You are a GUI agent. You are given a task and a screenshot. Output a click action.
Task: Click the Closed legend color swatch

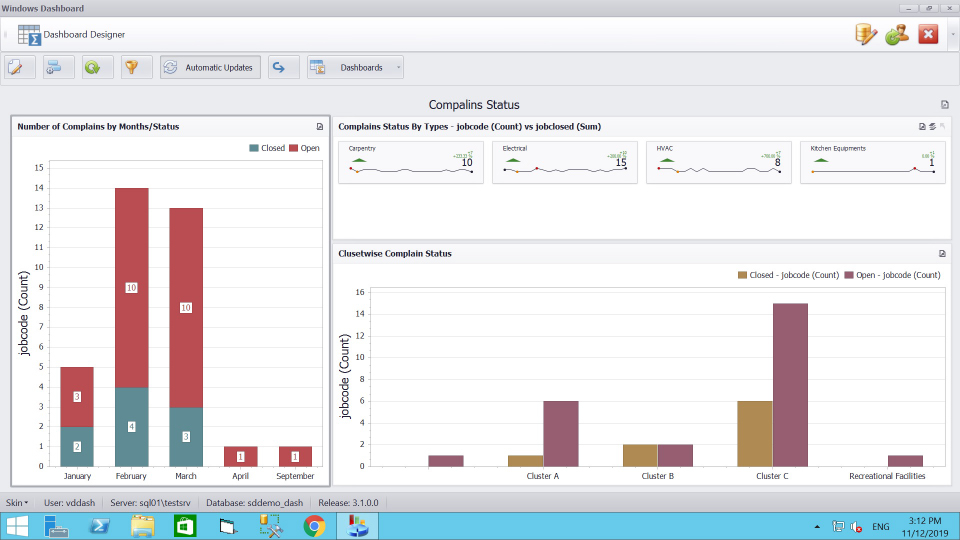click(255, 148)
